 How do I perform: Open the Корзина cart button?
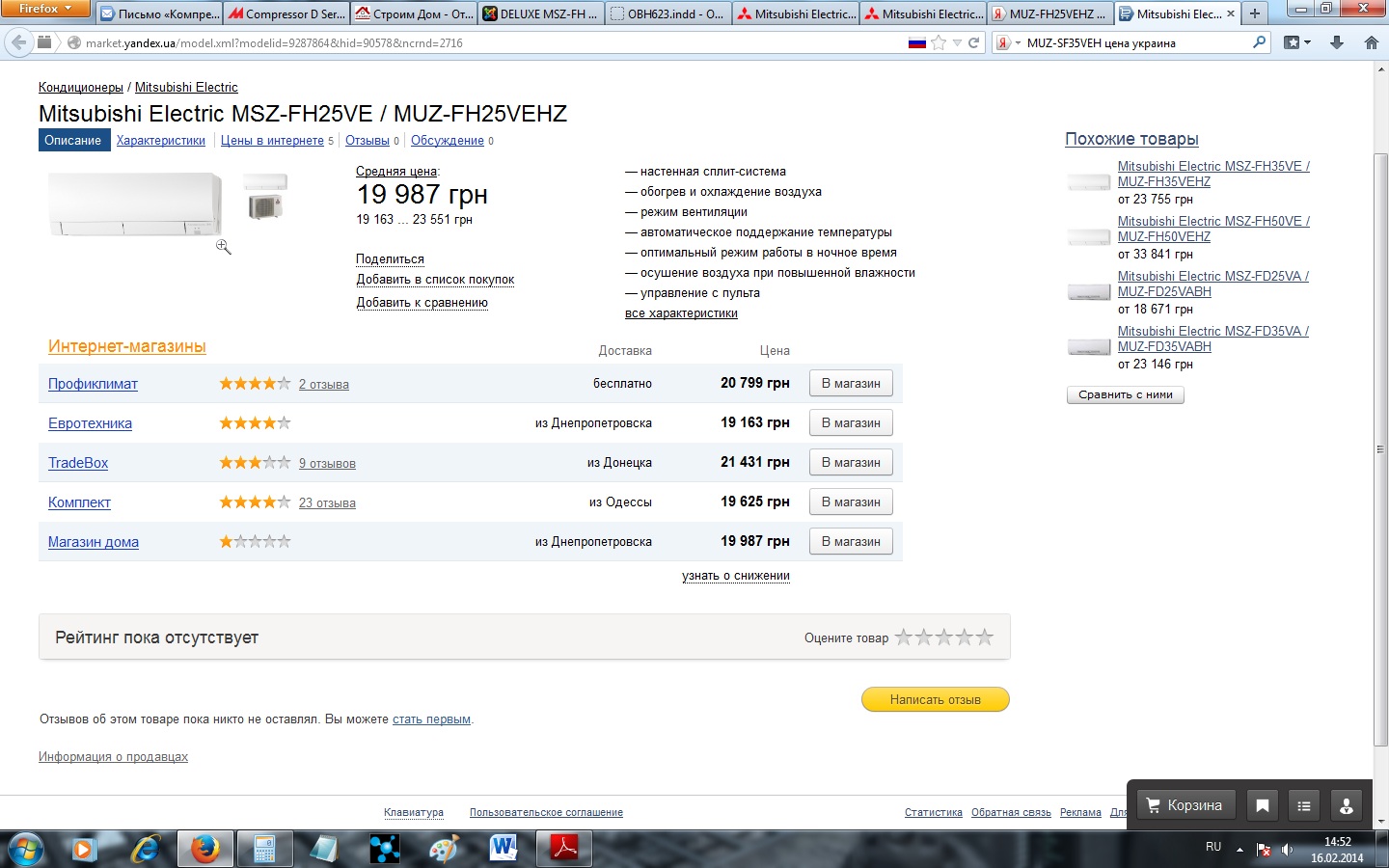tap(1184, 805)
